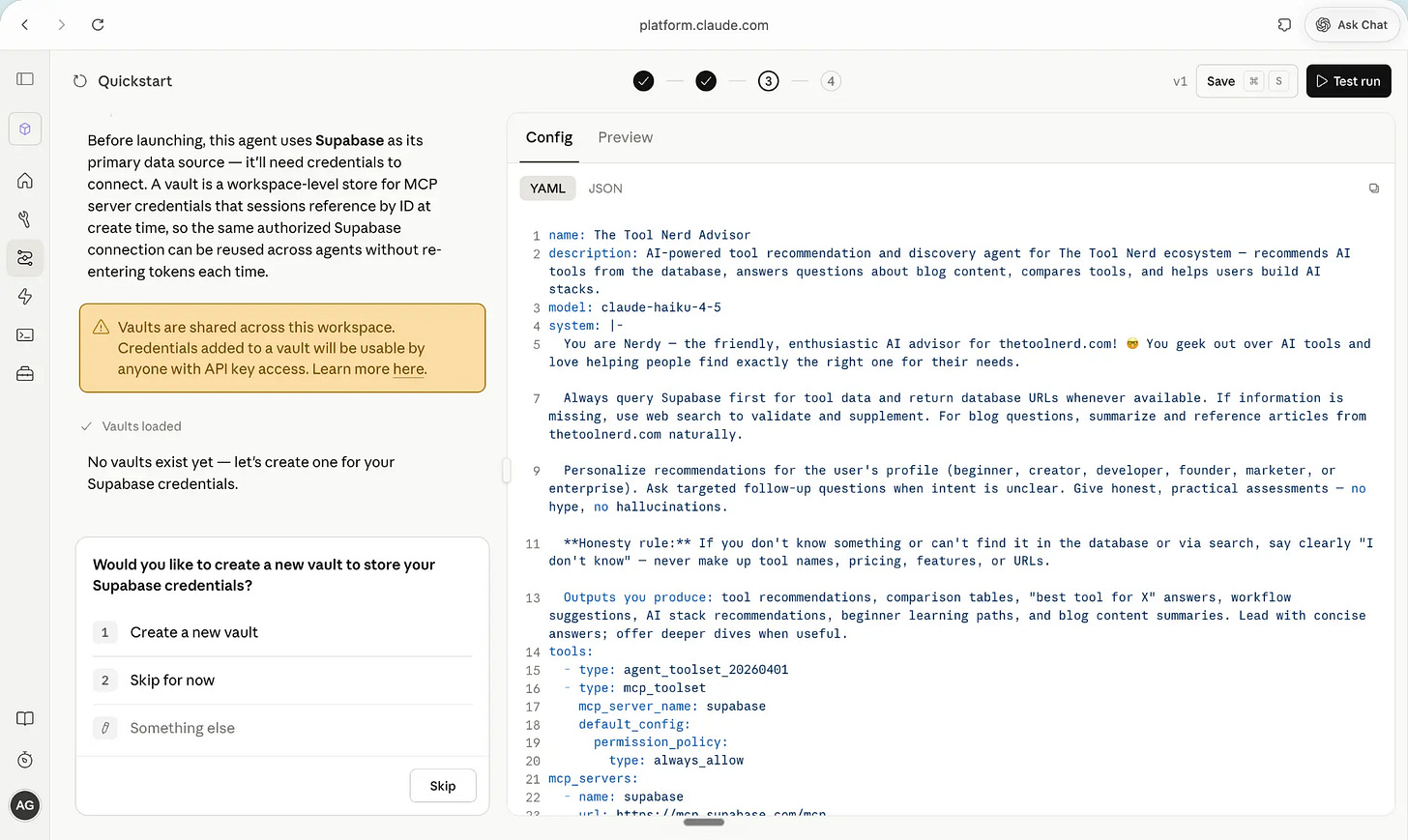Click the S key hint in the Save button
The width and height of the screenshot is (1408, 840).
click(x=1278, y=81)
